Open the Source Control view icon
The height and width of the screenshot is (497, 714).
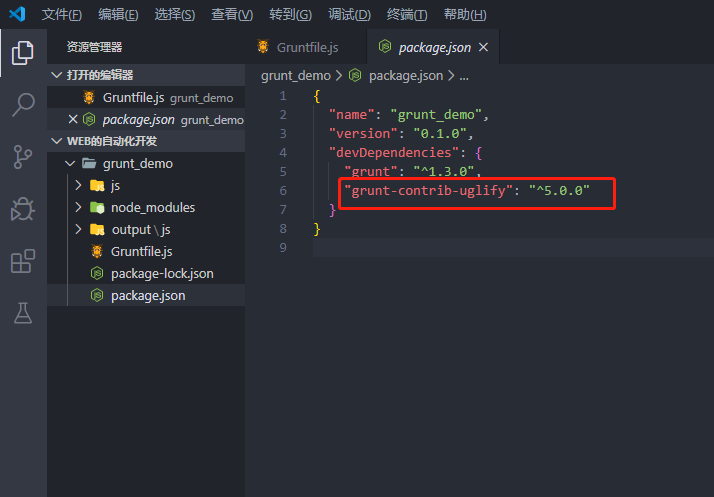click(22, 157)
